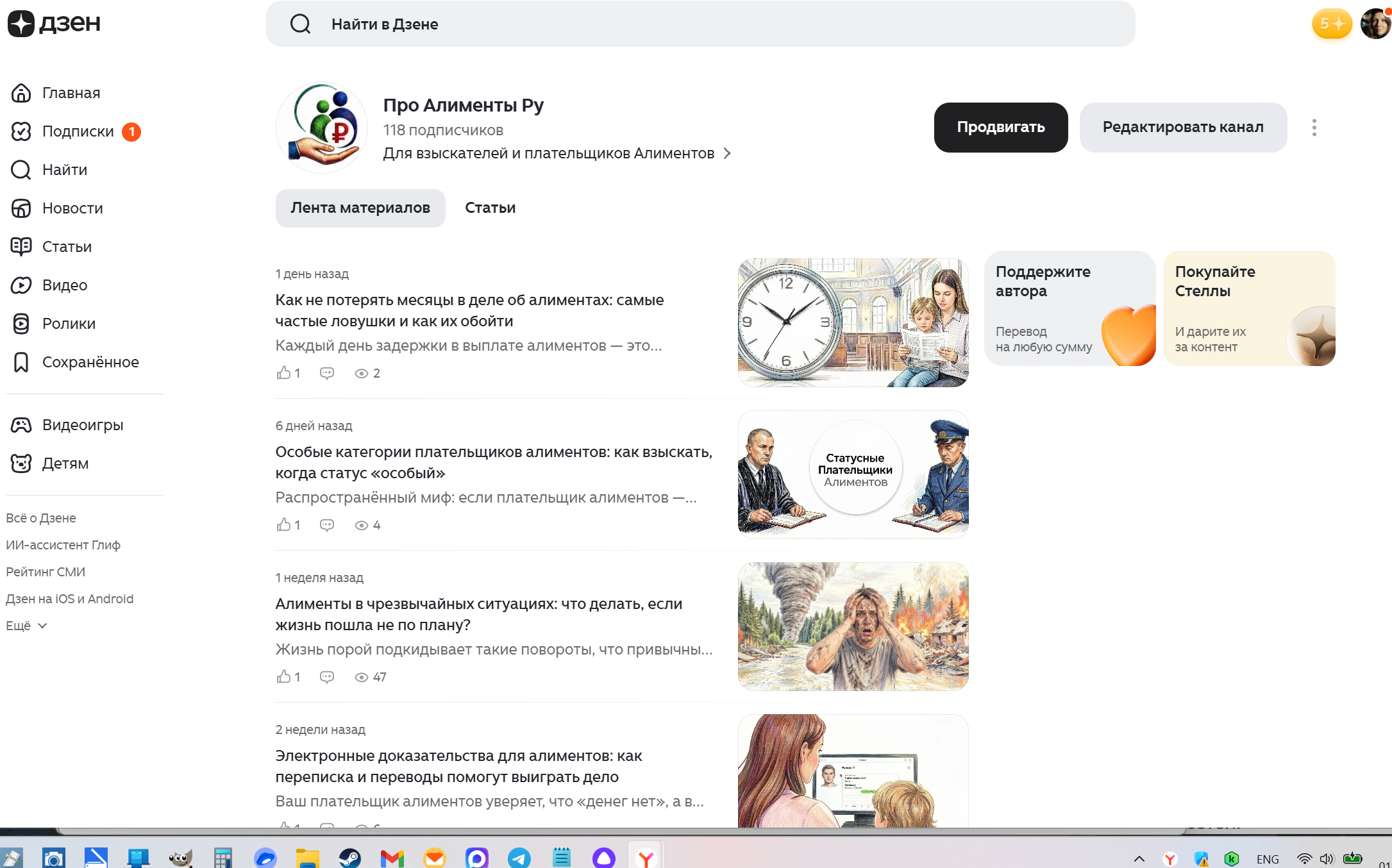Screen dimensions: 1392x868
Task: Switch to the channel's Статьи tab
Action: tap(491, 208)
